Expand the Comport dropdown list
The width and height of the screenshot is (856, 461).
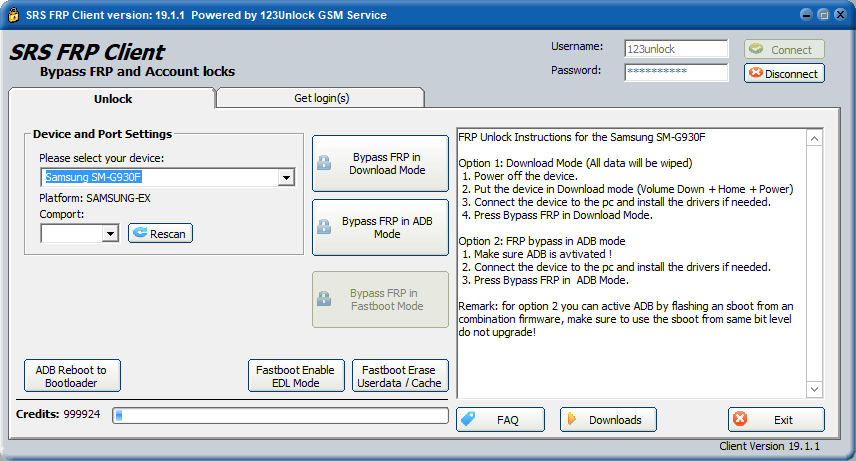pyautogui.click(x=110, y=233)
